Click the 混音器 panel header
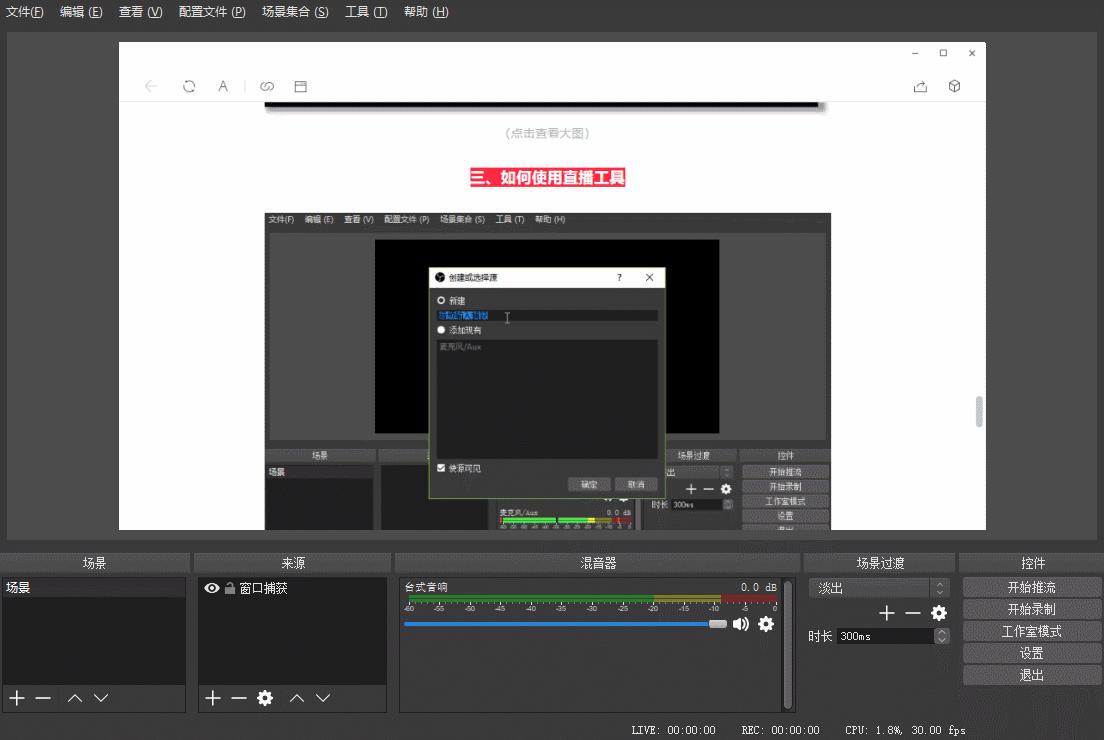The width and height of the screenshot is (1104, 740). [x=598, y=563]
